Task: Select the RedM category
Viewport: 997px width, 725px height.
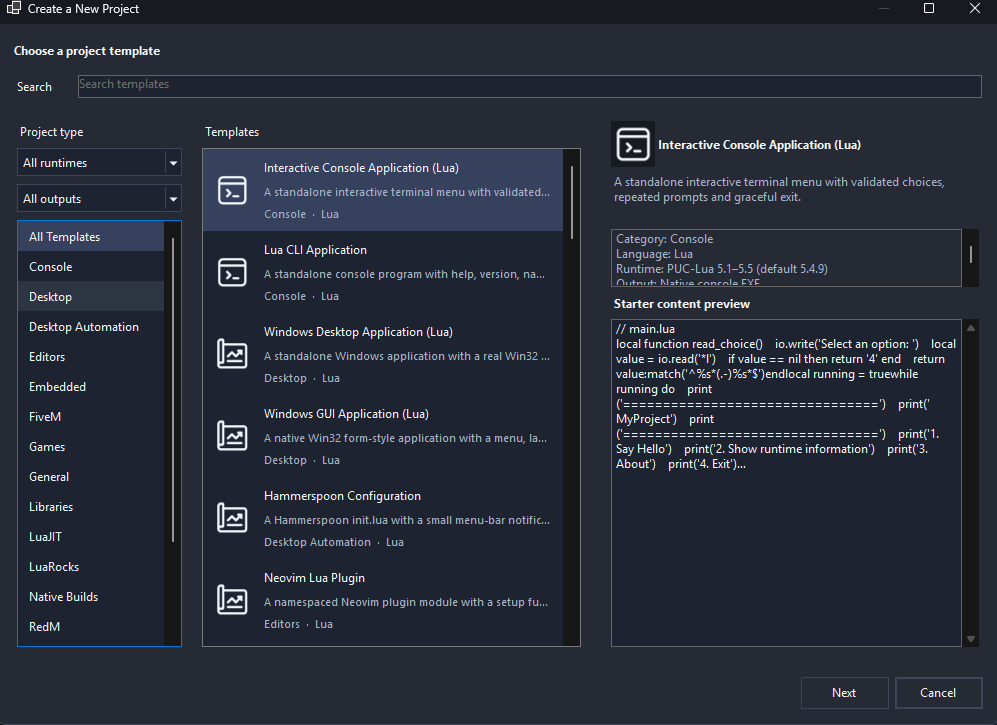Action: [91, 626]
